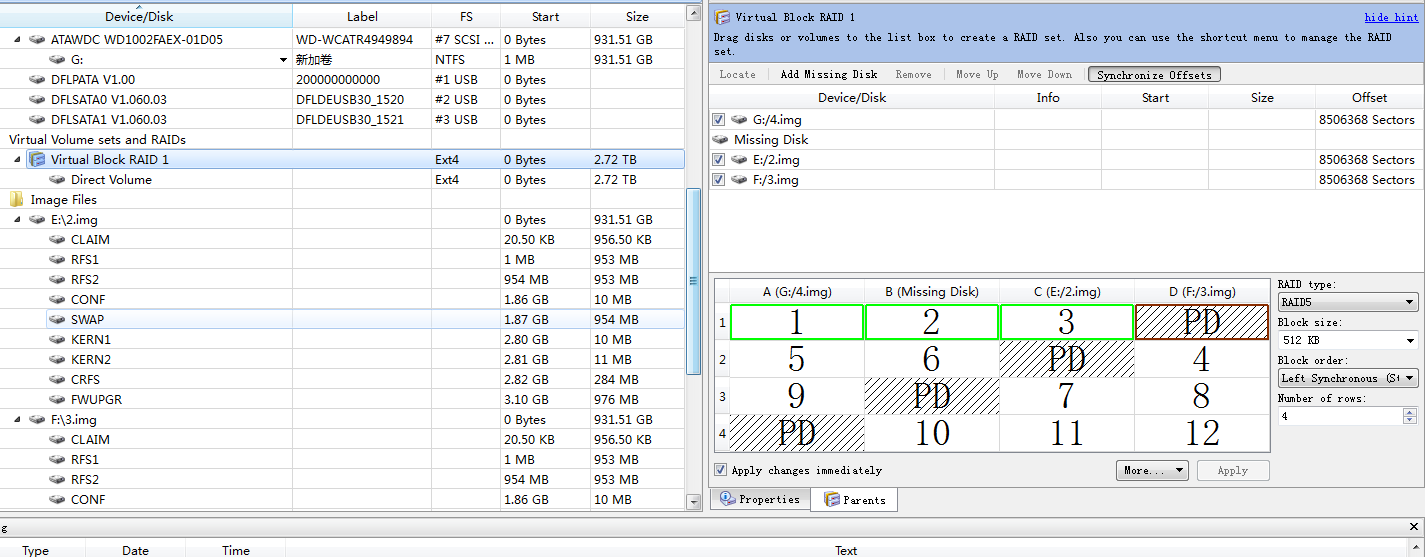Open the Block size dropdown
1425x557 pixels.
pyautogui.click(x=1347, y=341)
